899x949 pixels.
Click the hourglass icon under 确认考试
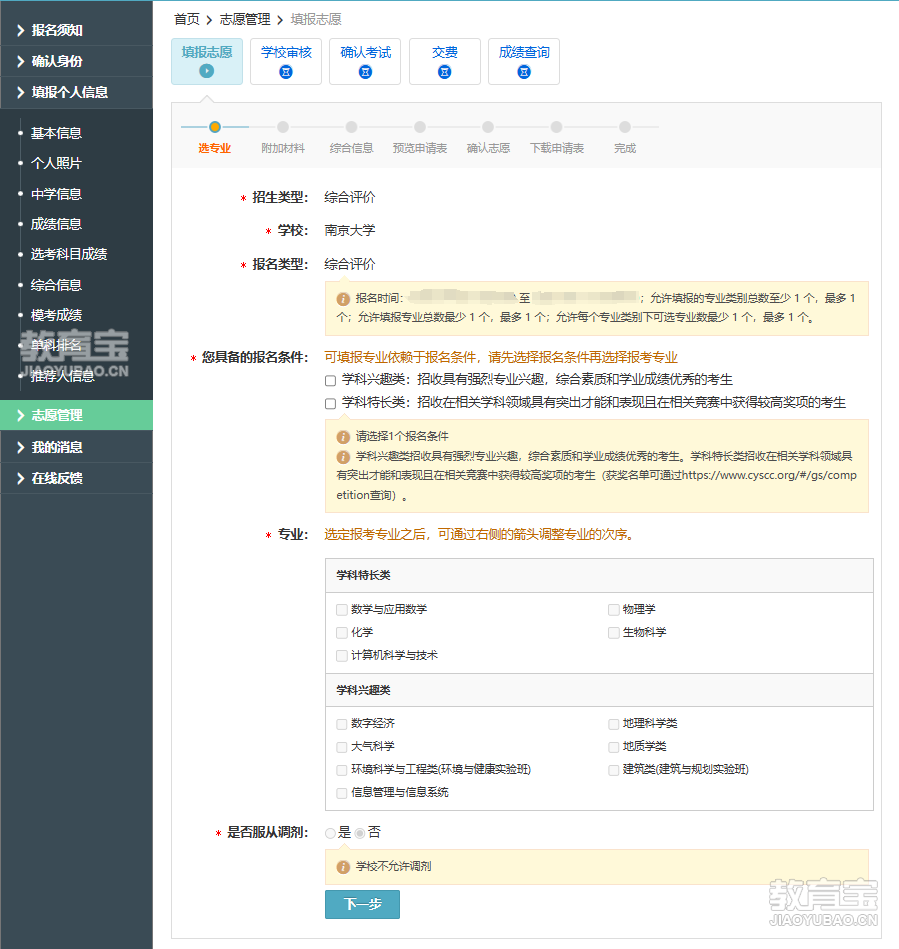click(x=365, y=72)
